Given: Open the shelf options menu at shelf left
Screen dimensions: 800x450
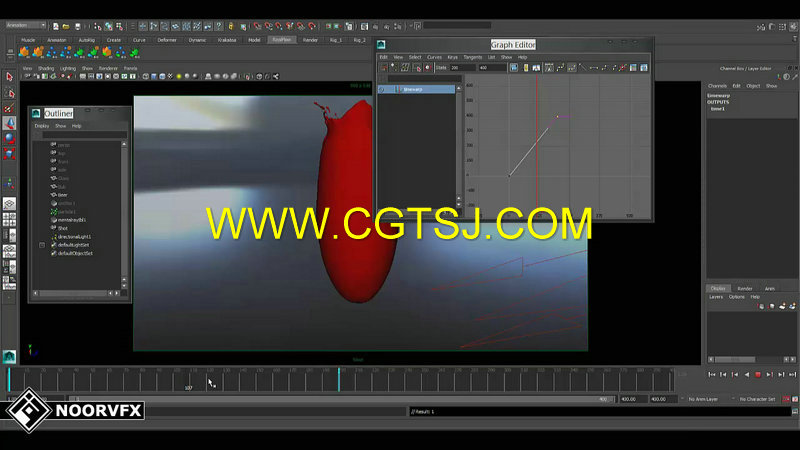Looking at the screenshot, I should 10,53.
